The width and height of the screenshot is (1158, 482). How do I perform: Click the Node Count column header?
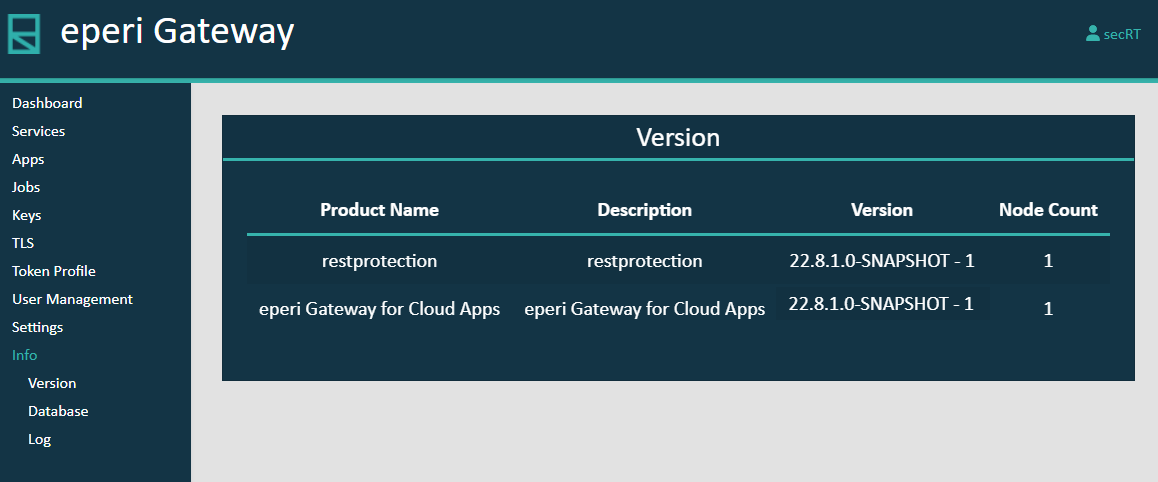[1048, 210]
